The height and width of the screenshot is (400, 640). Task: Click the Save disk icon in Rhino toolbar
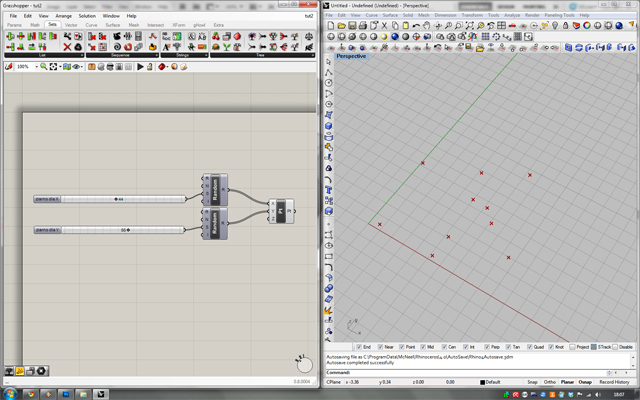pos(352,26)
